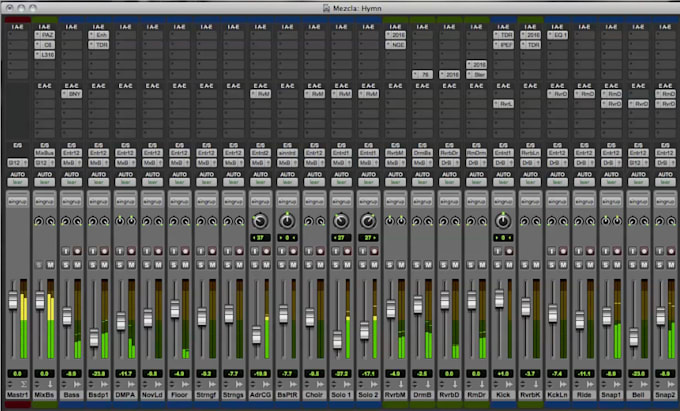Select the Snap1 track name label

(611, 395)
